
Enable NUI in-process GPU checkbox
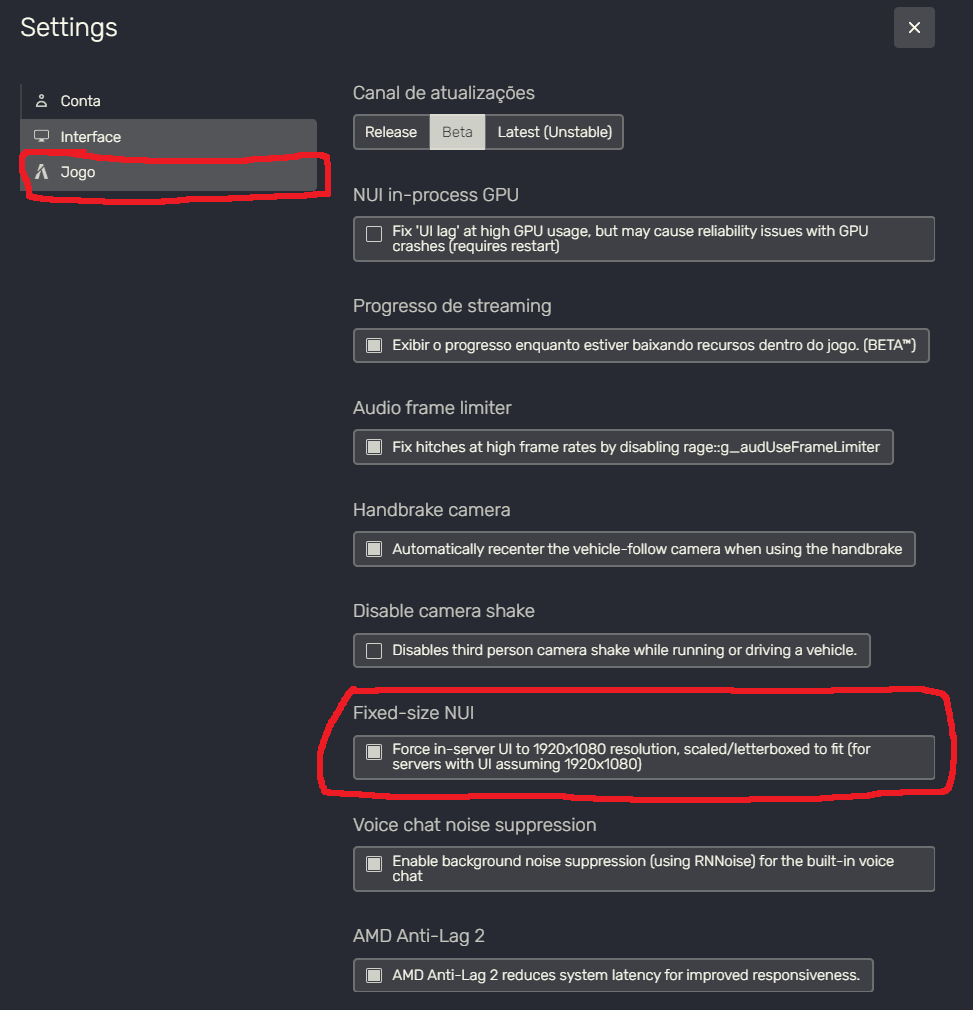(x=374, y=234)
